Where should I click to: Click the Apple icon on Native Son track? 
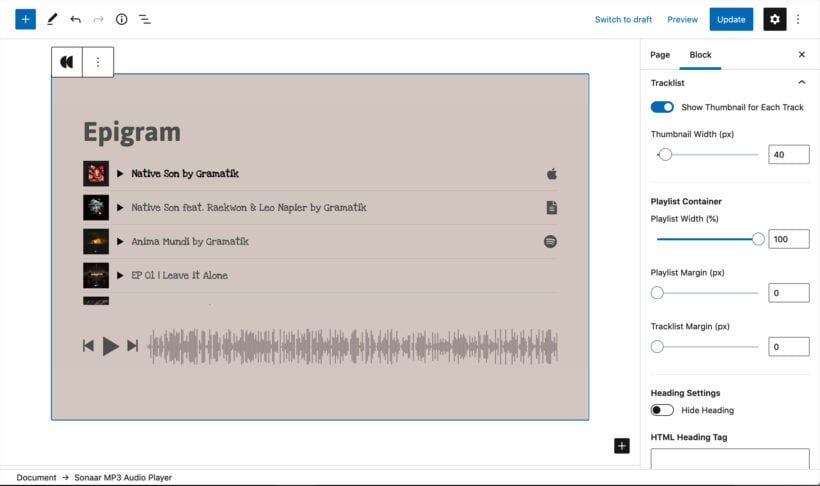(551, 174)
